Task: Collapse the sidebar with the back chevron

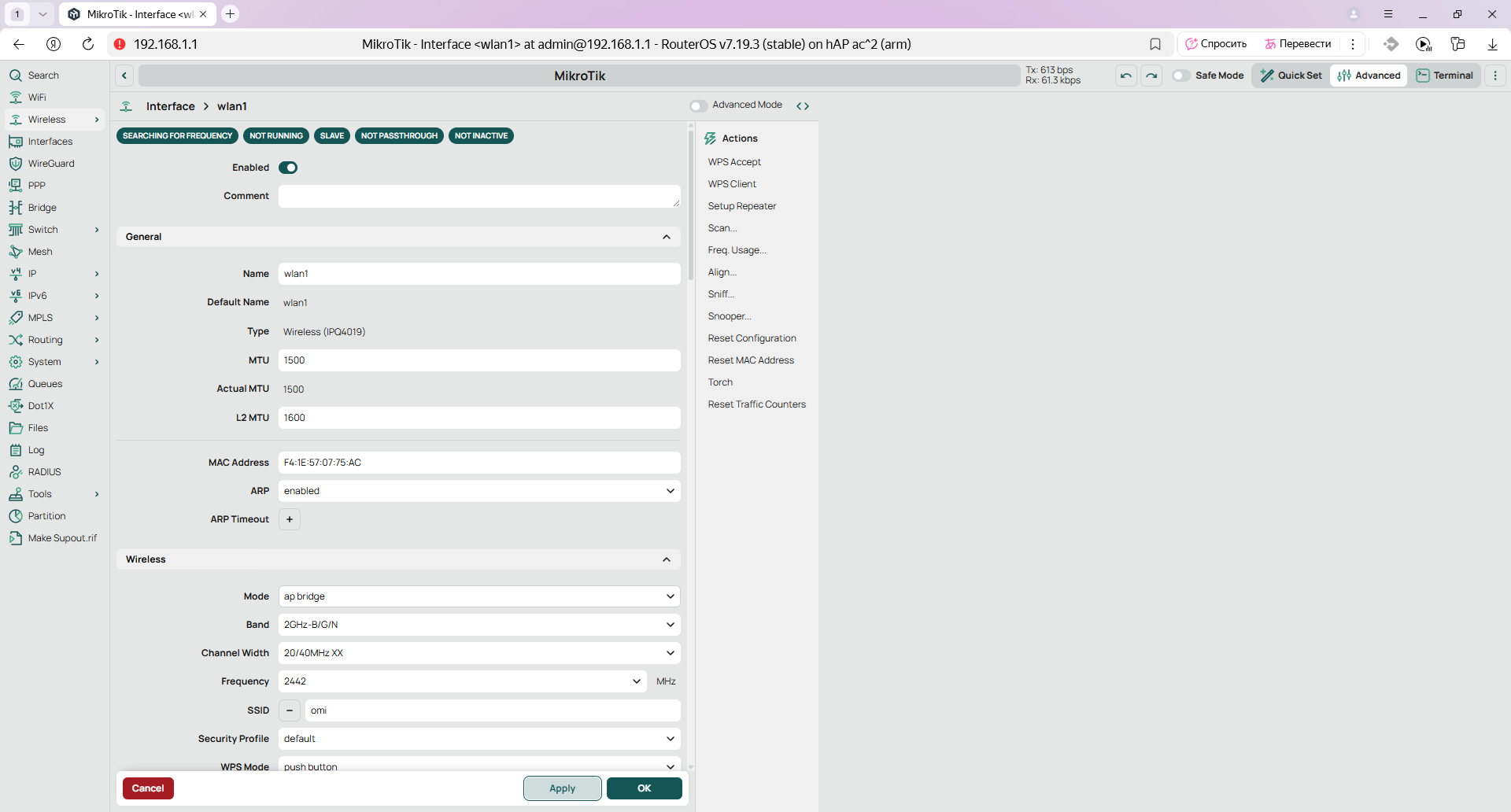Action: click(124, 76)
